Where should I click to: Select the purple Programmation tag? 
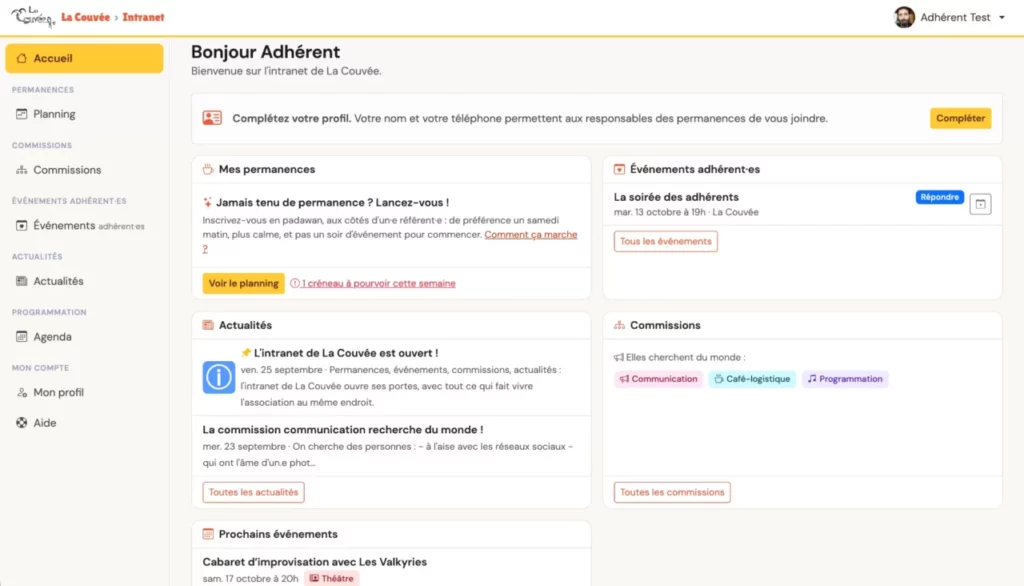[x=845, y=379]
